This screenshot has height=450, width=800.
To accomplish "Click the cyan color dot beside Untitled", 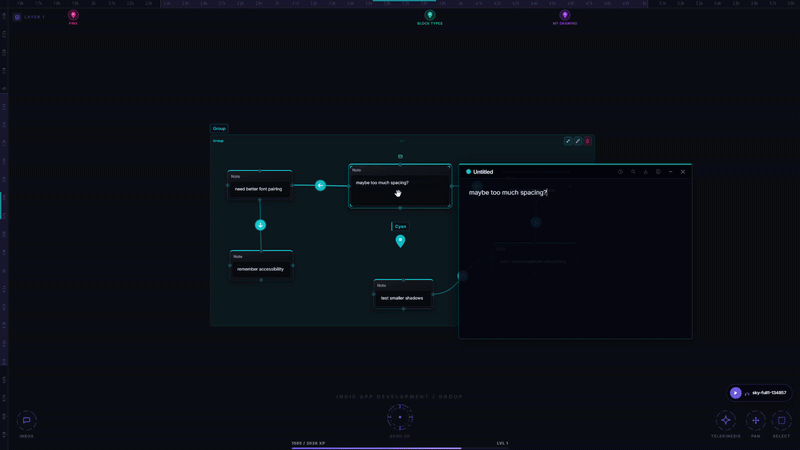I will 468,172.
